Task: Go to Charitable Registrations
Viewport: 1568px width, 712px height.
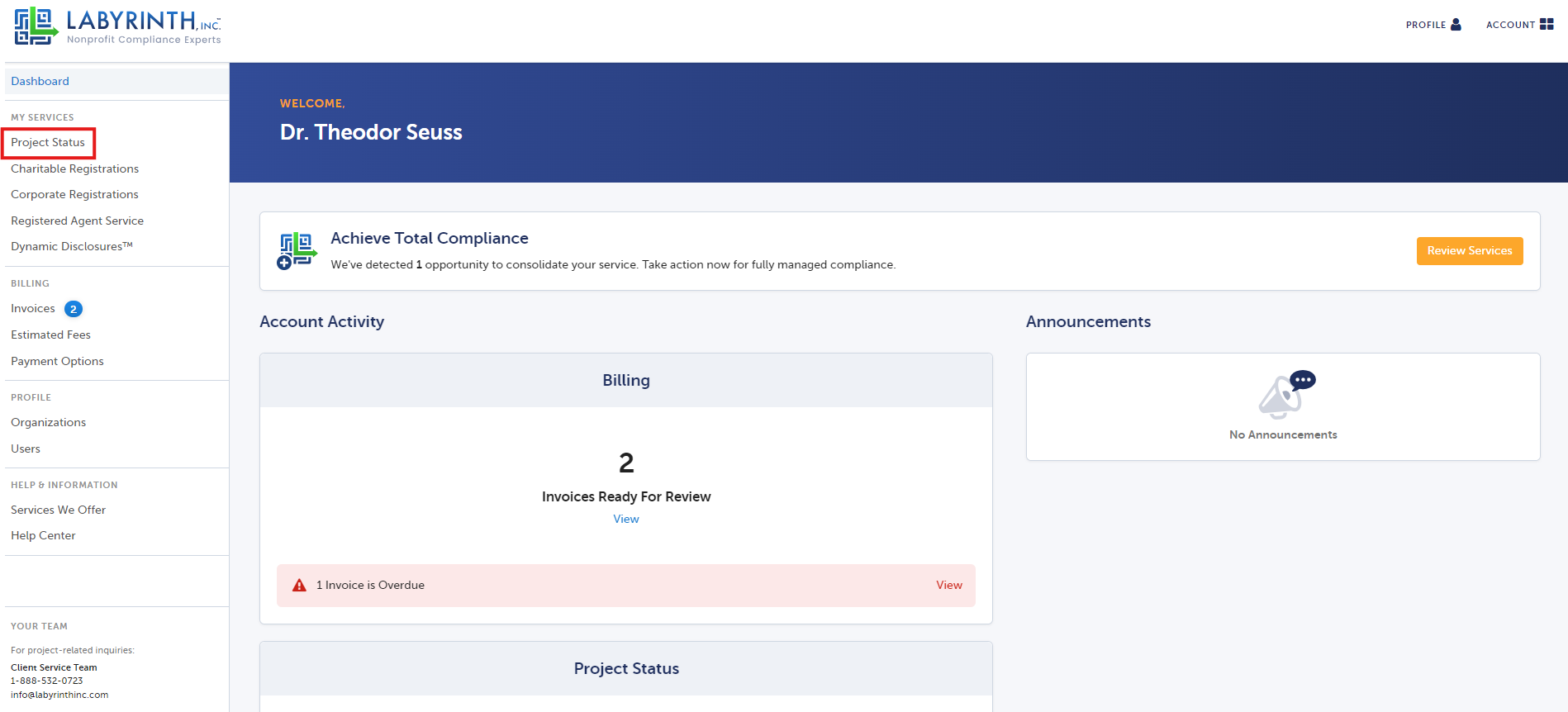Action: pyautogui.click(x=74, y=169)
